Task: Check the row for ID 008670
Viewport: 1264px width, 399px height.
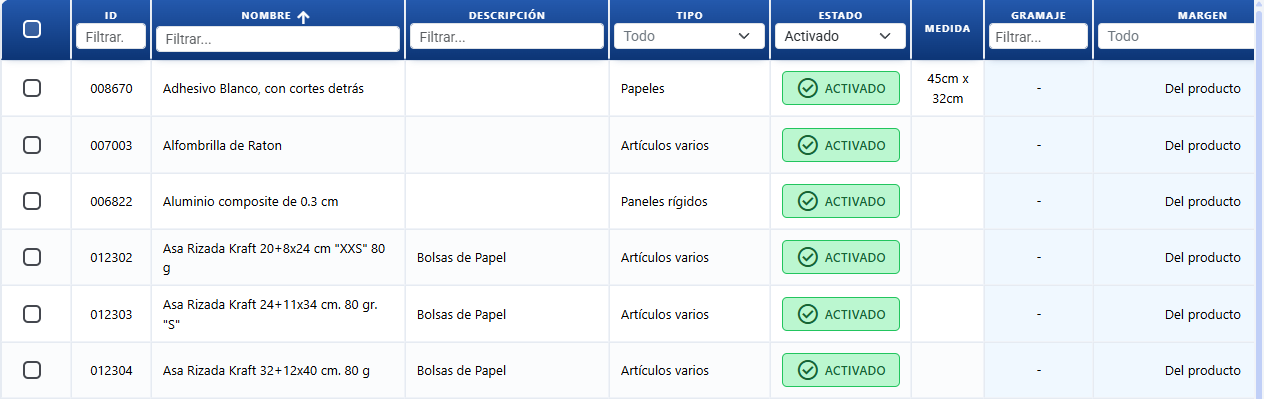Action: click(32, 88)
